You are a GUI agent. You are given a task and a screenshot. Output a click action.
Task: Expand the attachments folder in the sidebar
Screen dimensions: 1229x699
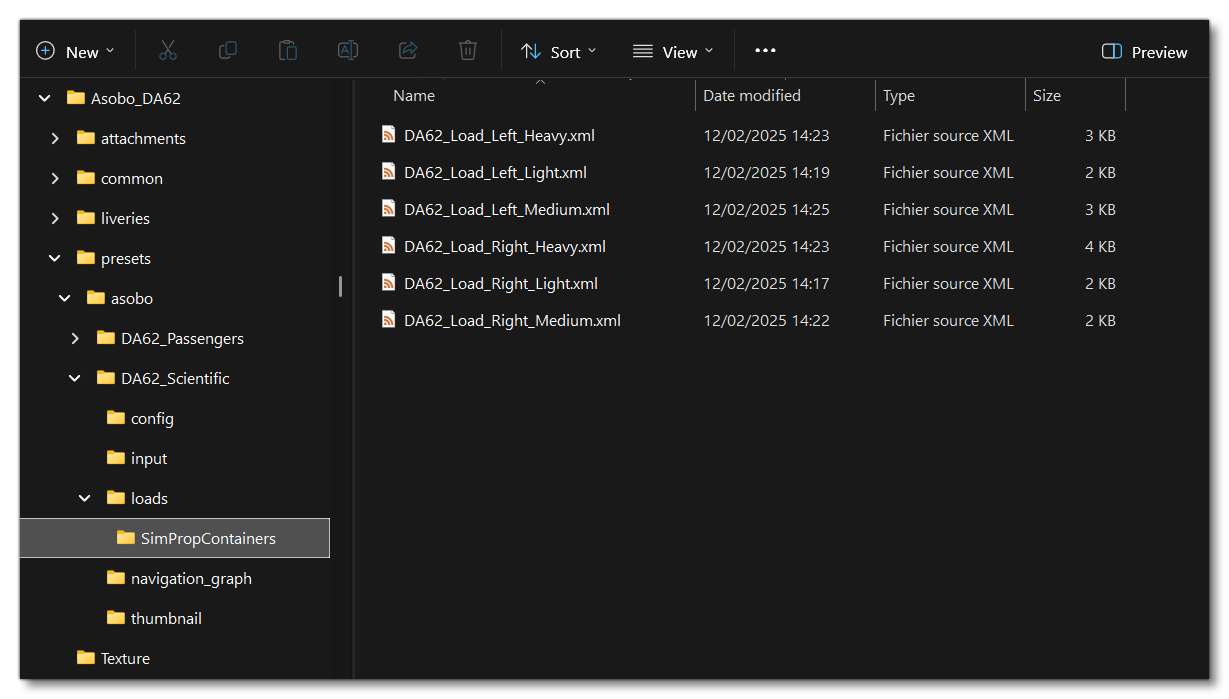point(54,137)
